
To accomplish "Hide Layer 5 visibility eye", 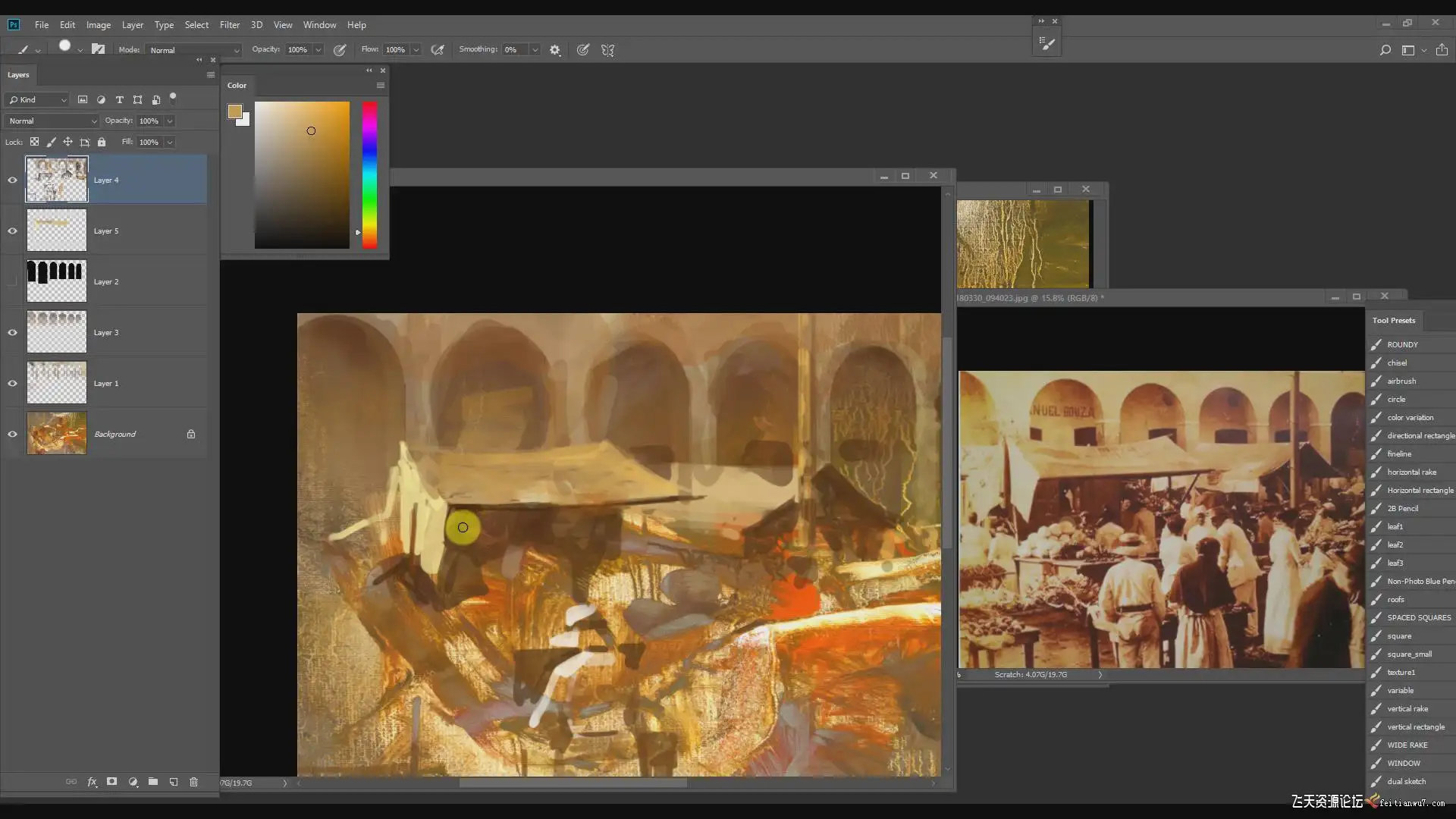I will coord(12,231).
